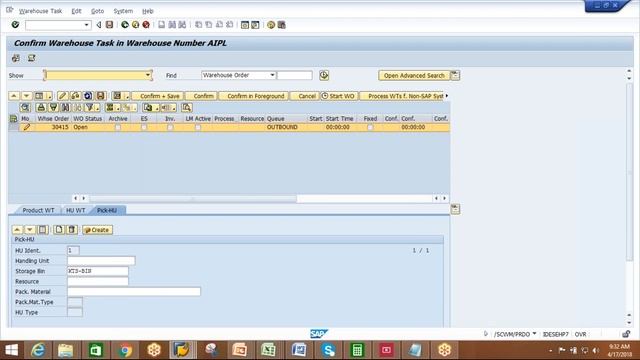This screenshot has height=360, width=640.
Task: Open Skype from the Windows taskbar
Action: coord(328,350)
